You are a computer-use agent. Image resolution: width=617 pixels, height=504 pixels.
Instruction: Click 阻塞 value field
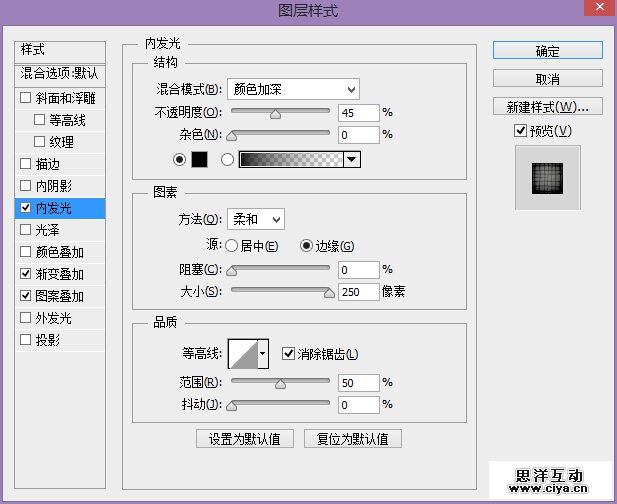click(358, 270)
